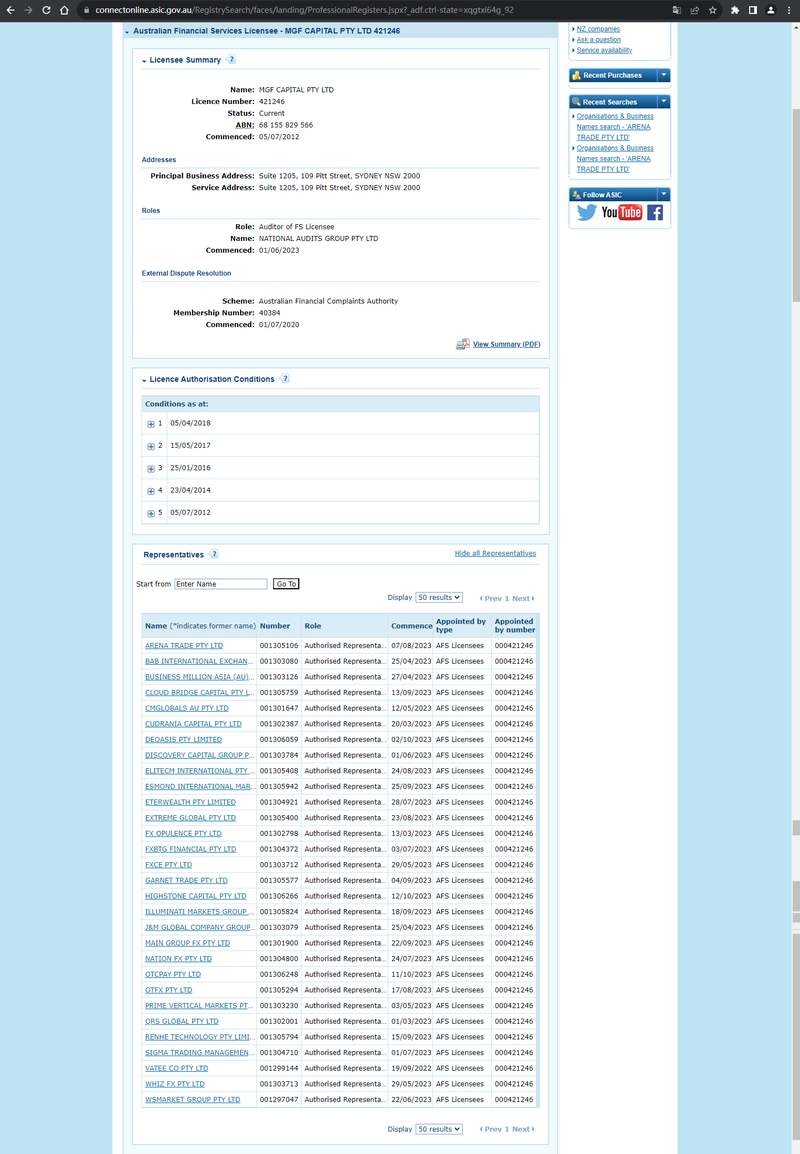Open the side panel icon in browser toolbar
Screen dimensions: 800x1154
point(753,10)
